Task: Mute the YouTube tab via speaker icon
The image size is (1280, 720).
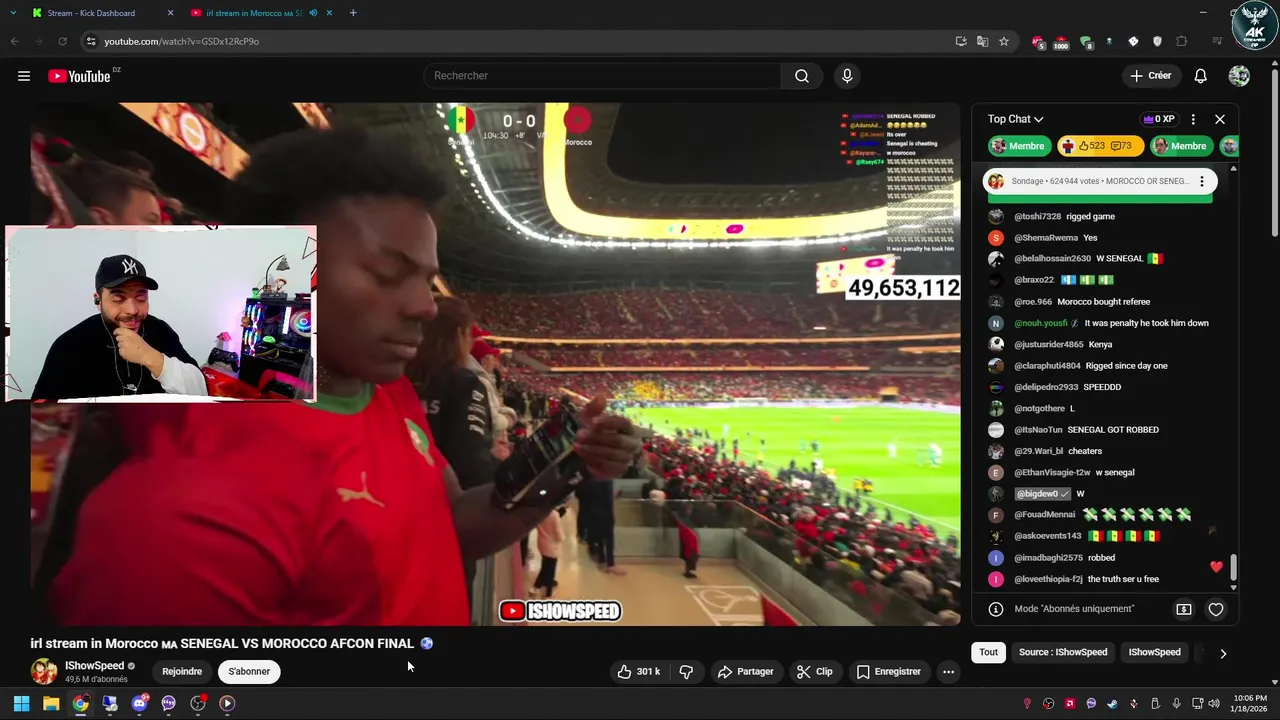Action: coord(313,13)
